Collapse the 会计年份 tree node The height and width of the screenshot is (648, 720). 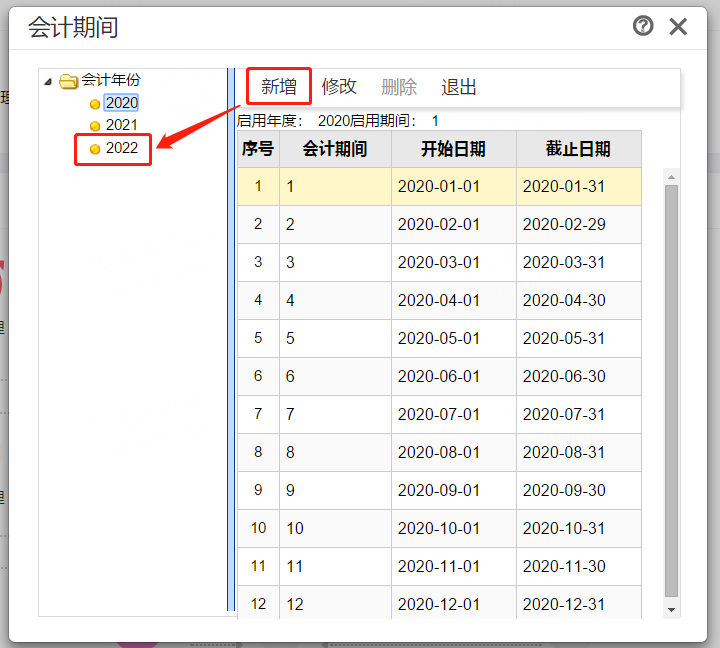48,81
